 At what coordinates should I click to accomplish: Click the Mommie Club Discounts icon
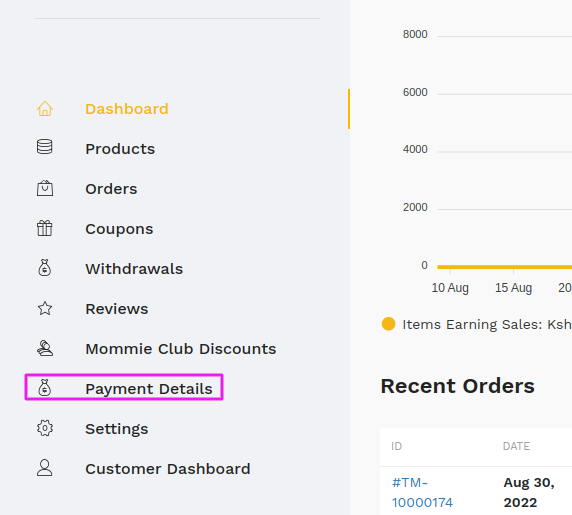pyautogui.click(x=45, y=348)
